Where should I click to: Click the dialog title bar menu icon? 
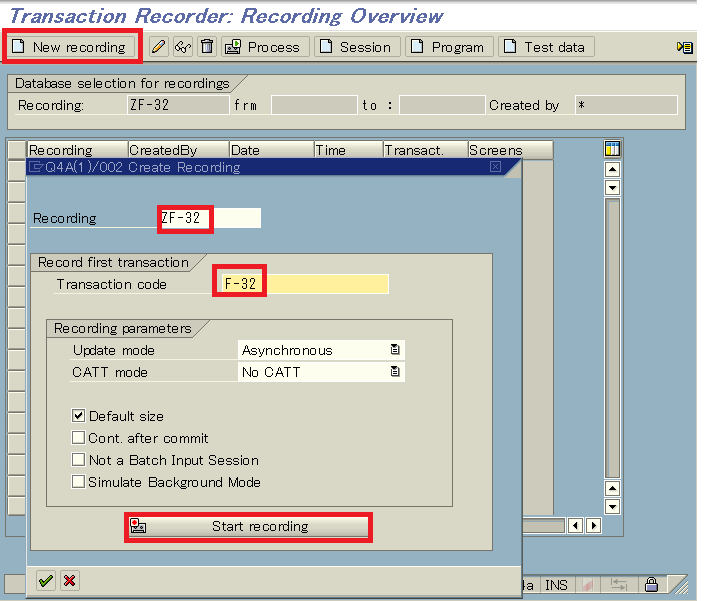point(36,167)
